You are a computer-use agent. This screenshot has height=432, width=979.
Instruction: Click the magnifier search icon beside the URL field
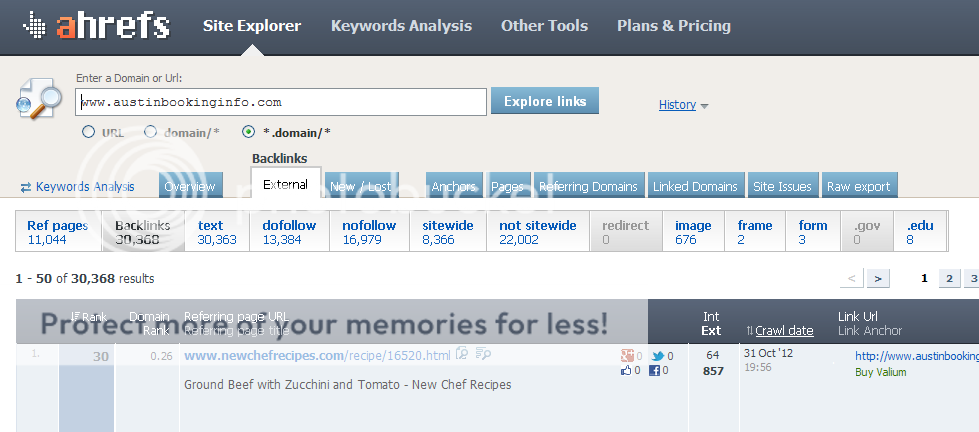[39, 98]
